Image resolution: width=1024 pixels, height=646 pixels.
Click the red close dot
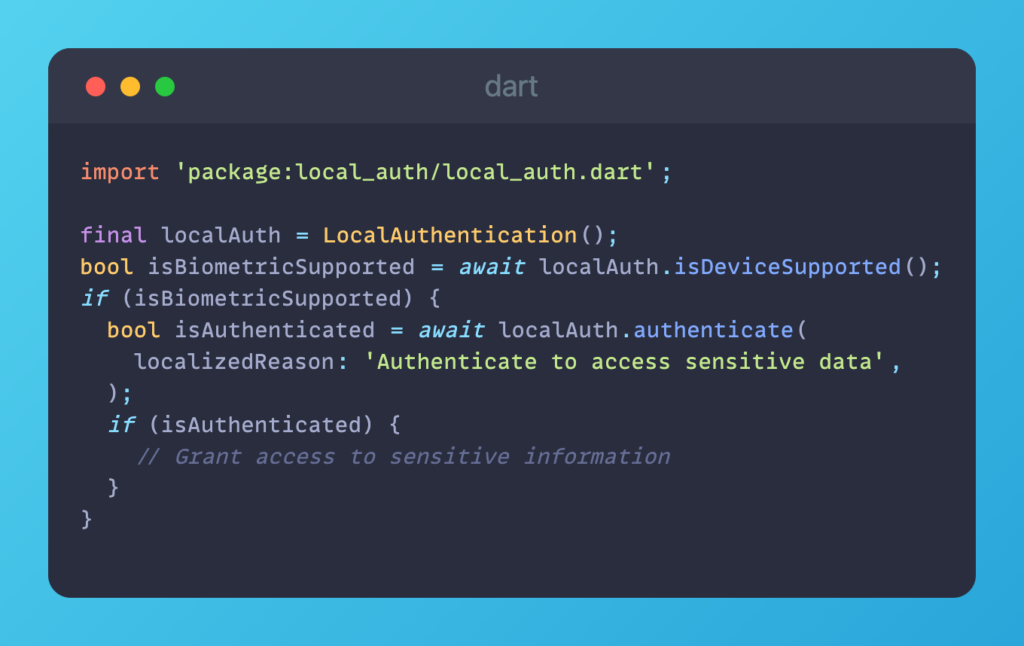(x=96, y=87)
